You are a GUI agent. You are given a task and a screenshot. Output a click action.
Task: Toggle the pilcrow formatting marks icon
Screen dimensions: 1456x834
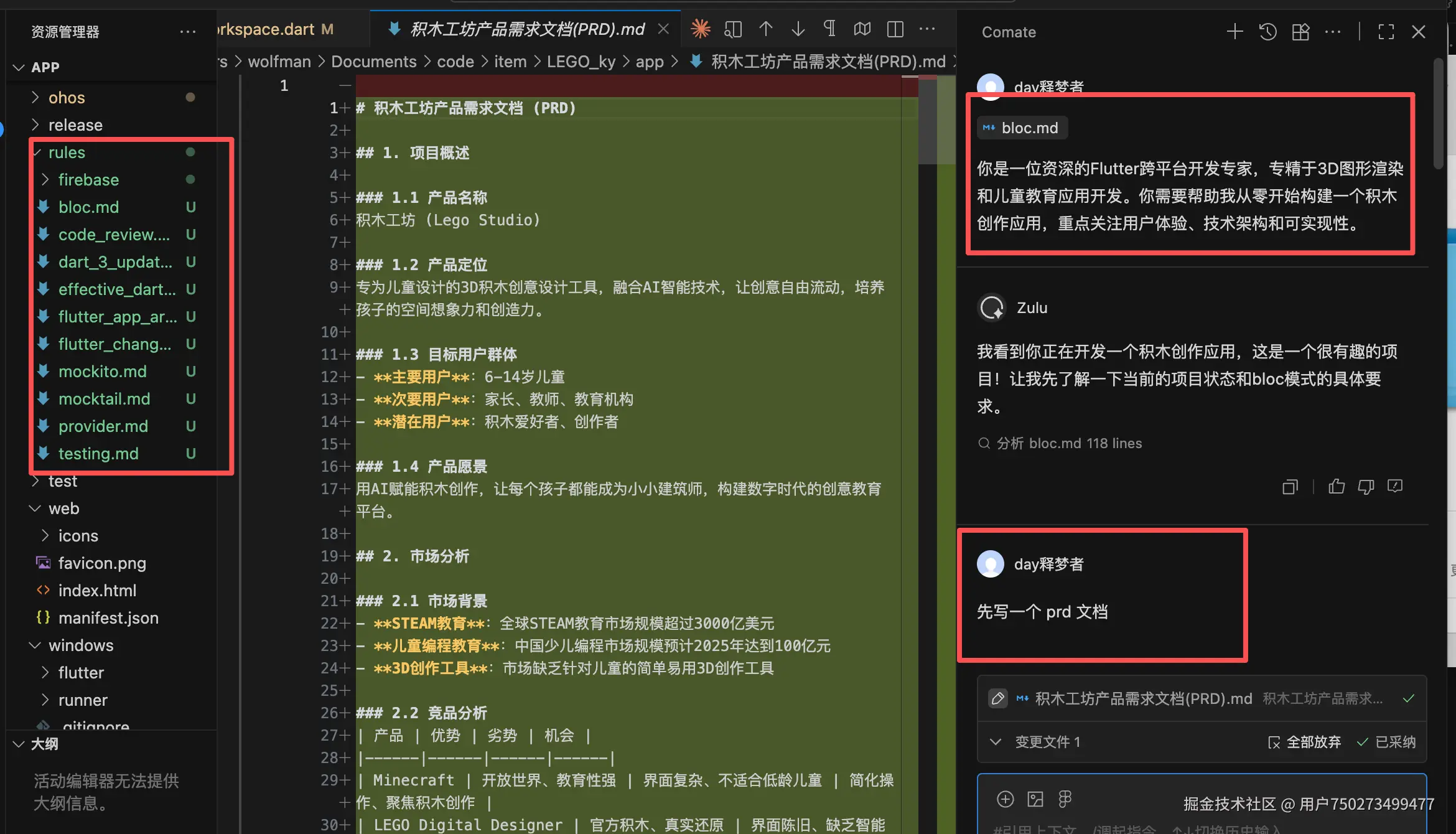[x=829, y=29]
